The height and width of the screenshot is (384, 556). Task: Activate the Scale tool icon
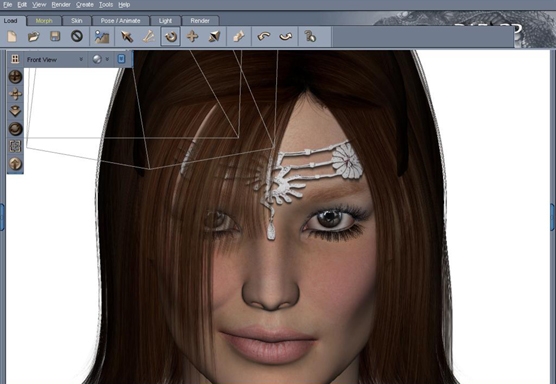pos(214,36)
